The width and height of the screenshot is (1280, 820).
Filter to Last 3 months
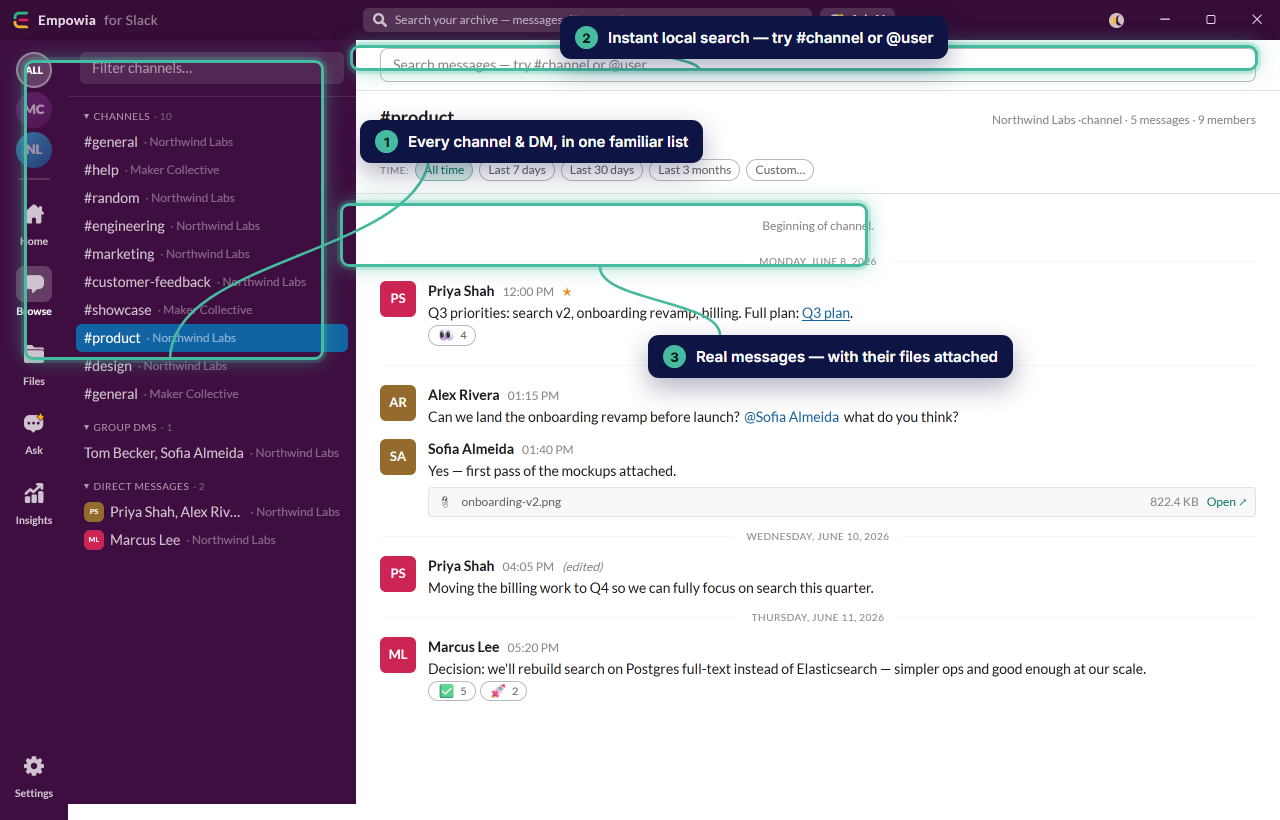[x=694, y=170]
